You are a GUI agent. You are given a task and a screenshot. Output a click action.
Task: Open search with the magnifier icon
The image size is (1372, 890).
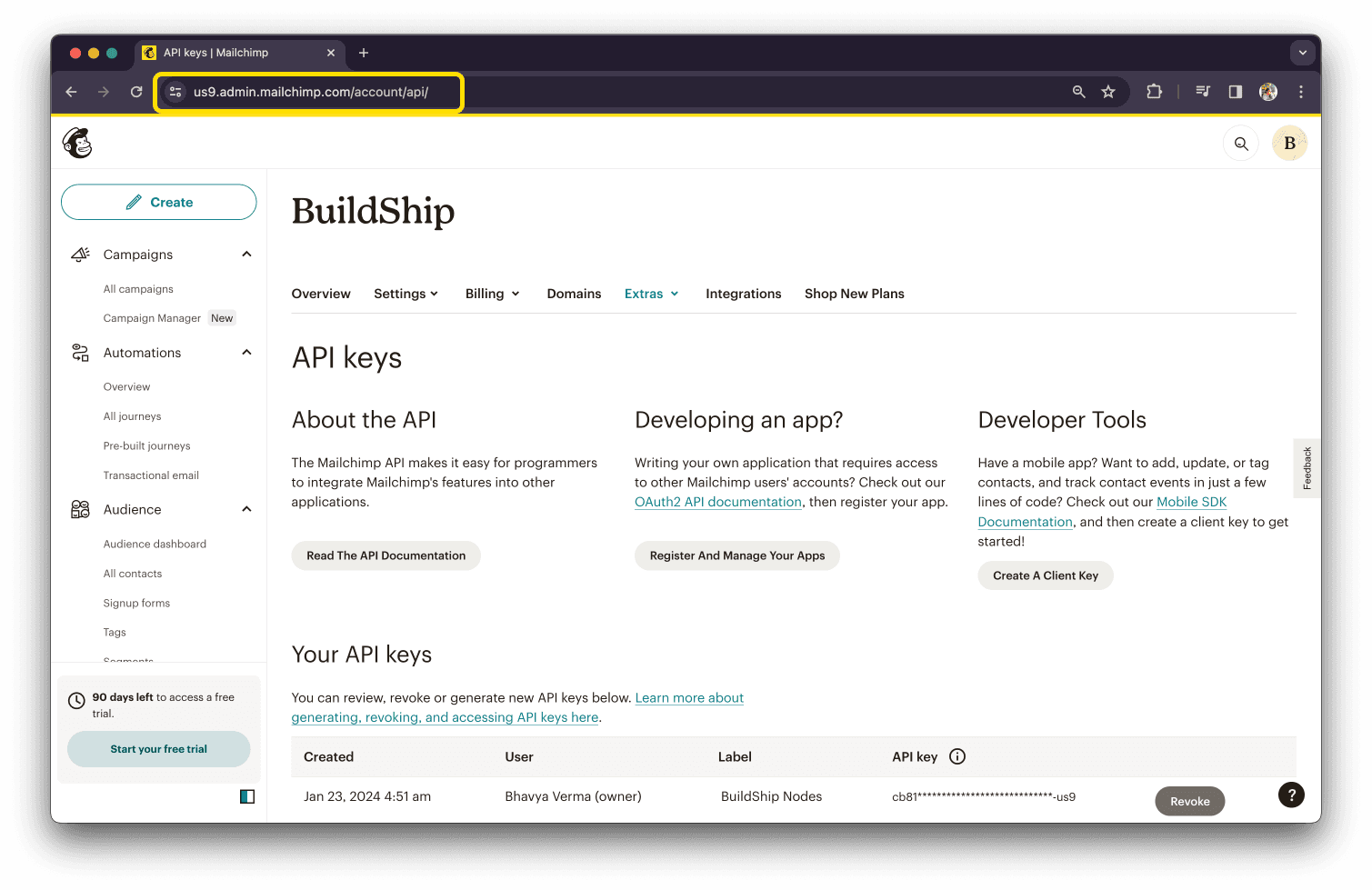click(1241, 144)
